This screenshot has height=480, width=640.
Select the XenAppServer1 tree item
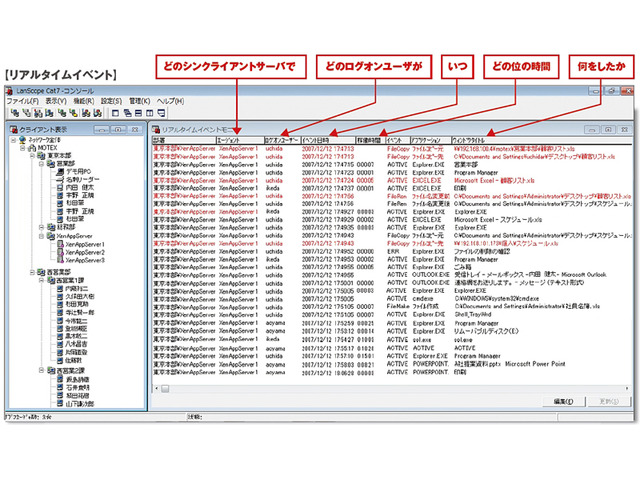point(85,244)
